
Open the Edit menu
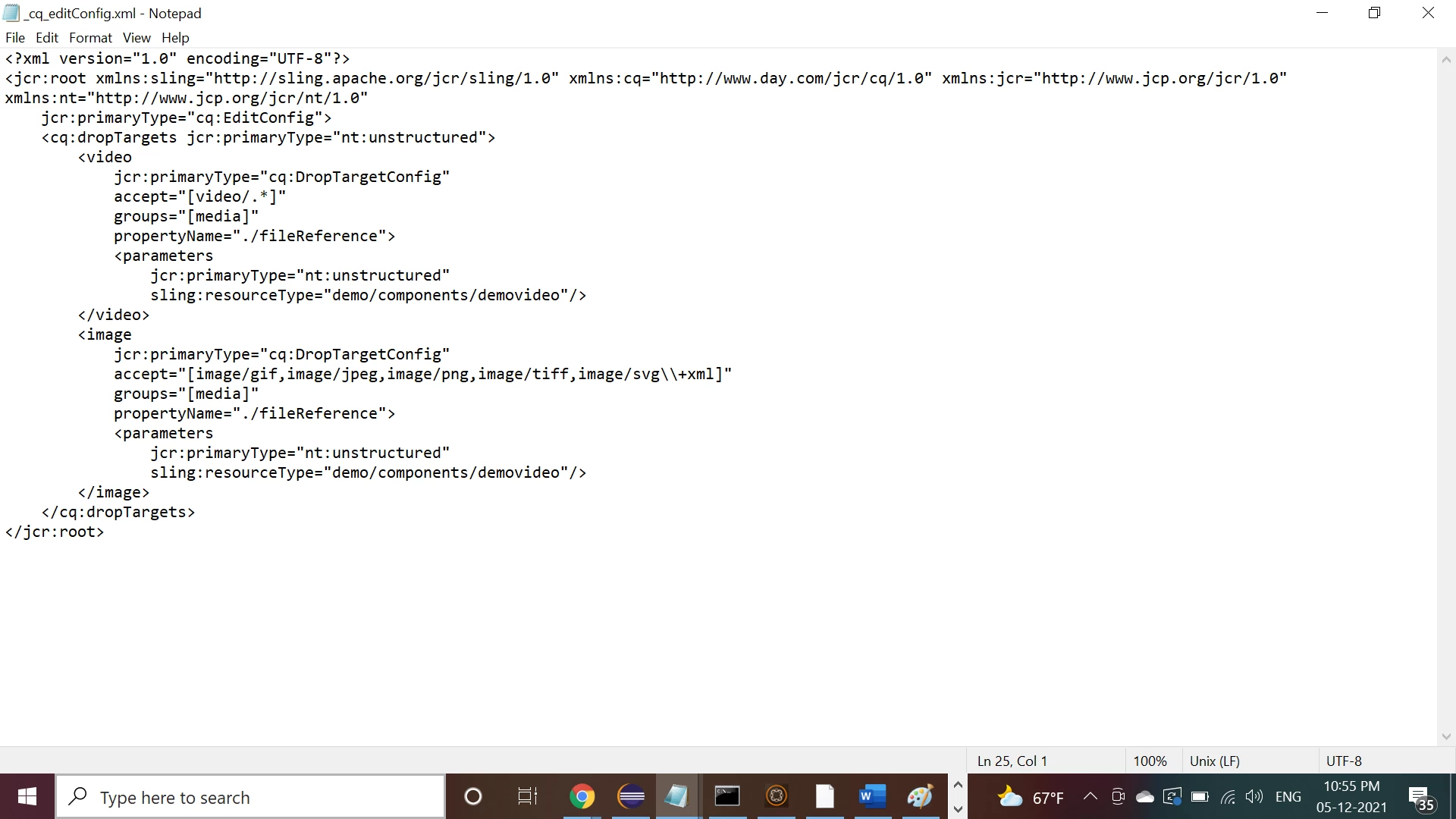tap(46, 38)
